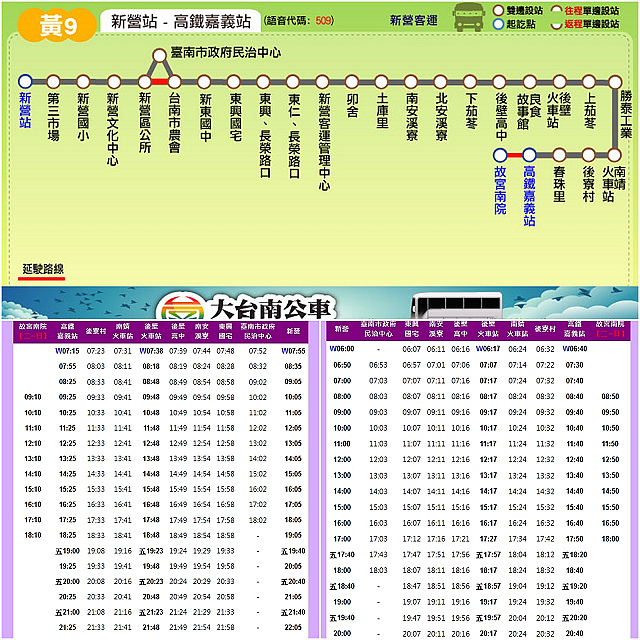Click the 新營客運管理中心 stop label

point(324,142)
